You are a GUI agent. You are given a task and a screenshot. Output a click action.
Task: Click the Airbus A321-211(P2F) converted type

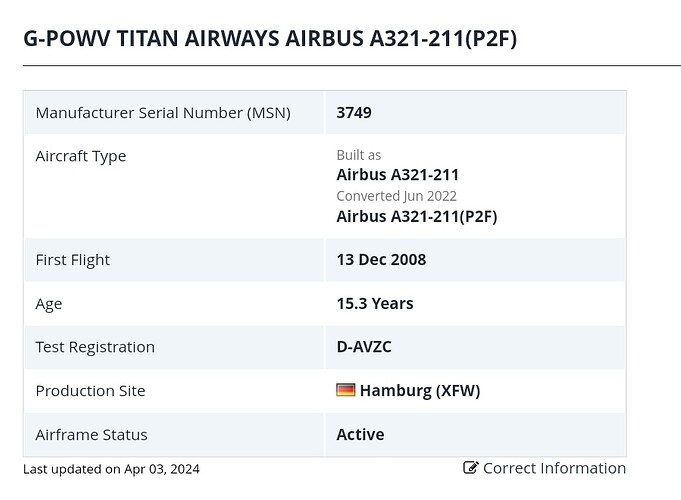[417, 216]
